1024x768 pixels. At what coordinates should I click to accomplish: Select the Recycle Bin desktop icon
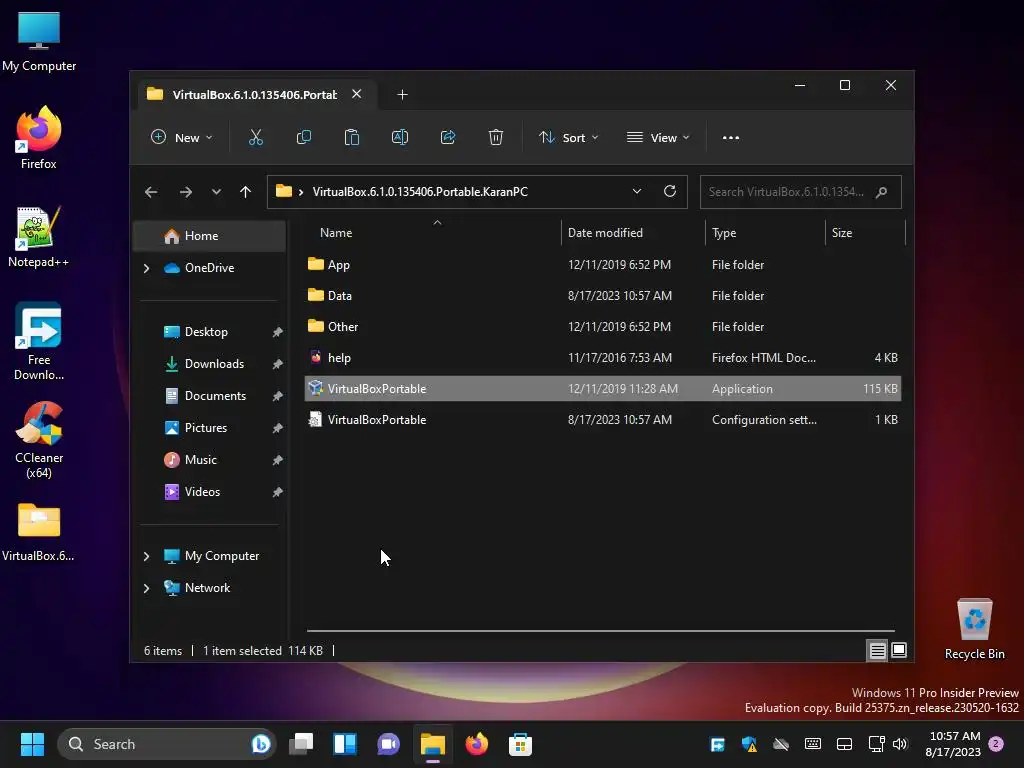pyautogui.click(x=974, y=629)
